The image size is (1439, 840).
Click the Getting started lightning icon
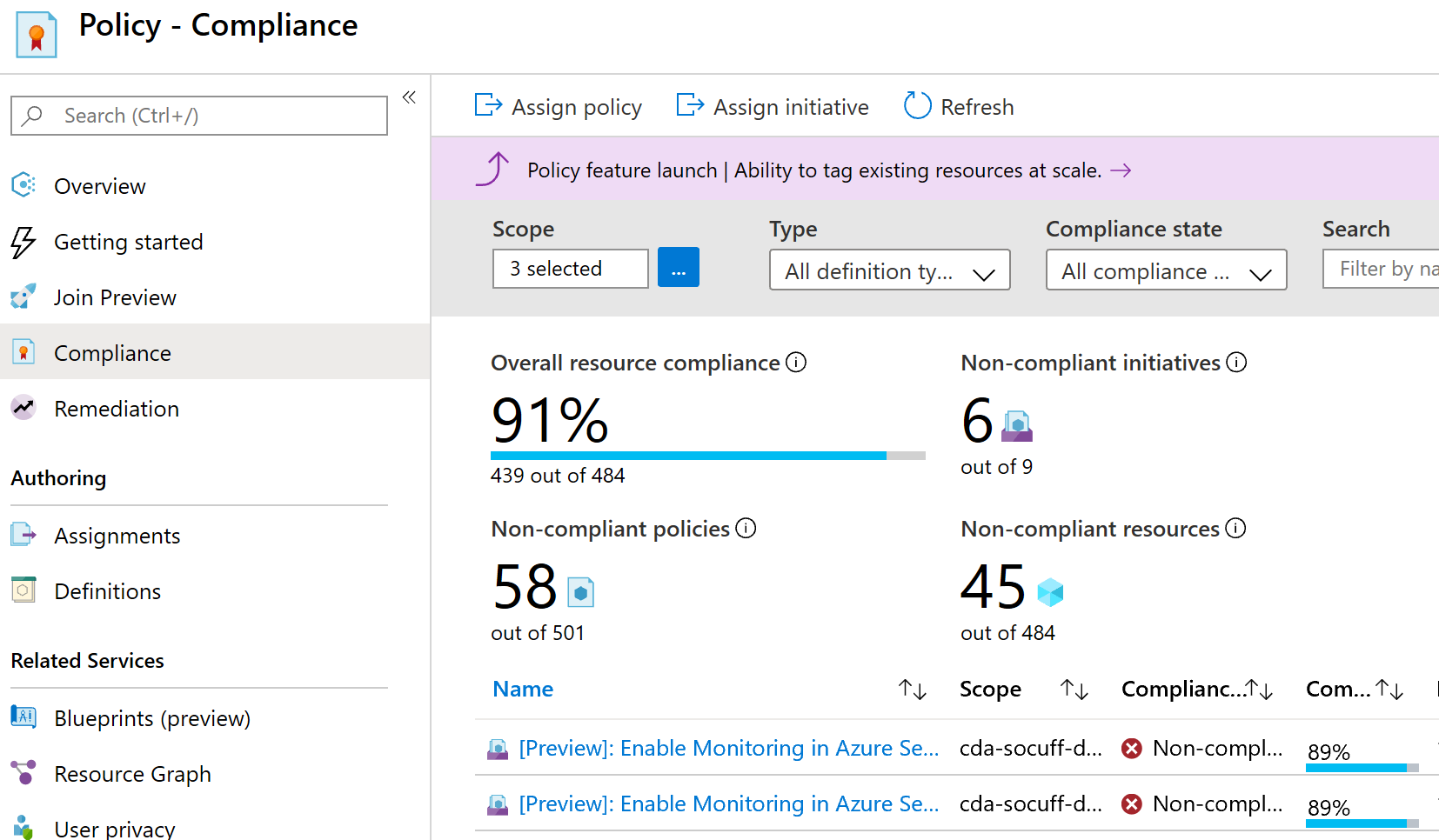[23, 242]
